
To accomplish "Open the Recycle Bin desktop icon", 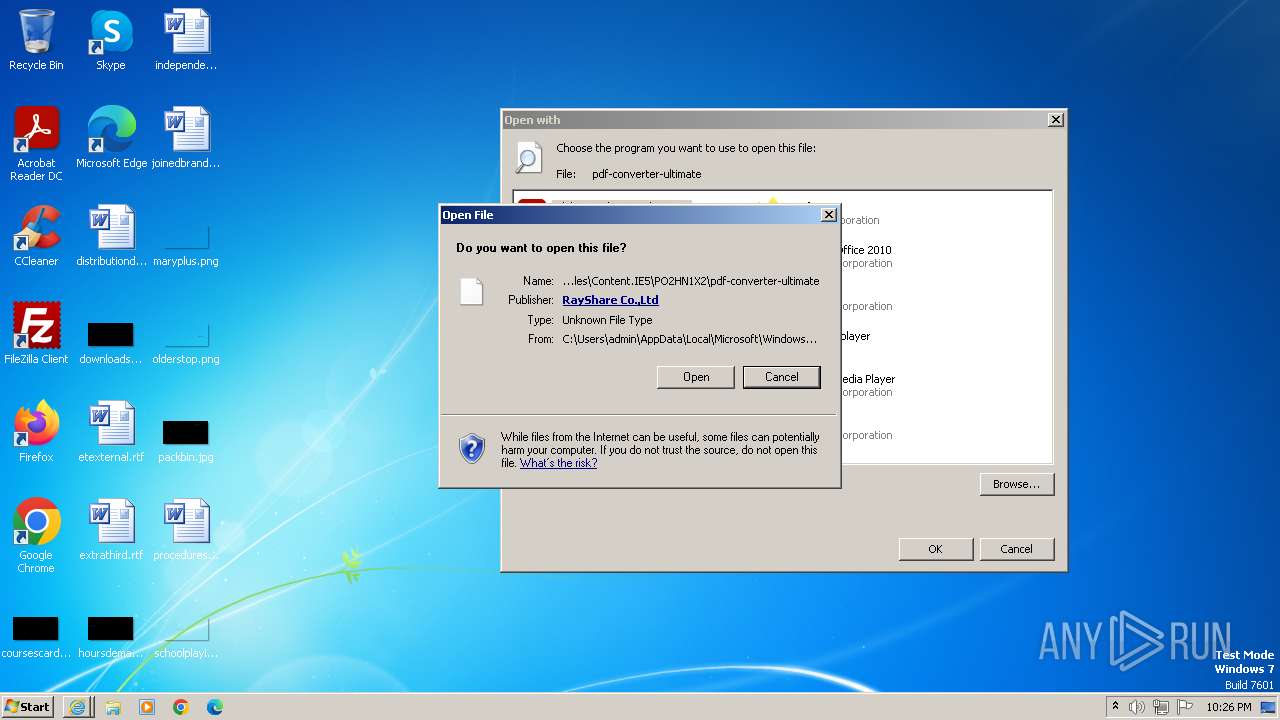I will tap(36, 40).
